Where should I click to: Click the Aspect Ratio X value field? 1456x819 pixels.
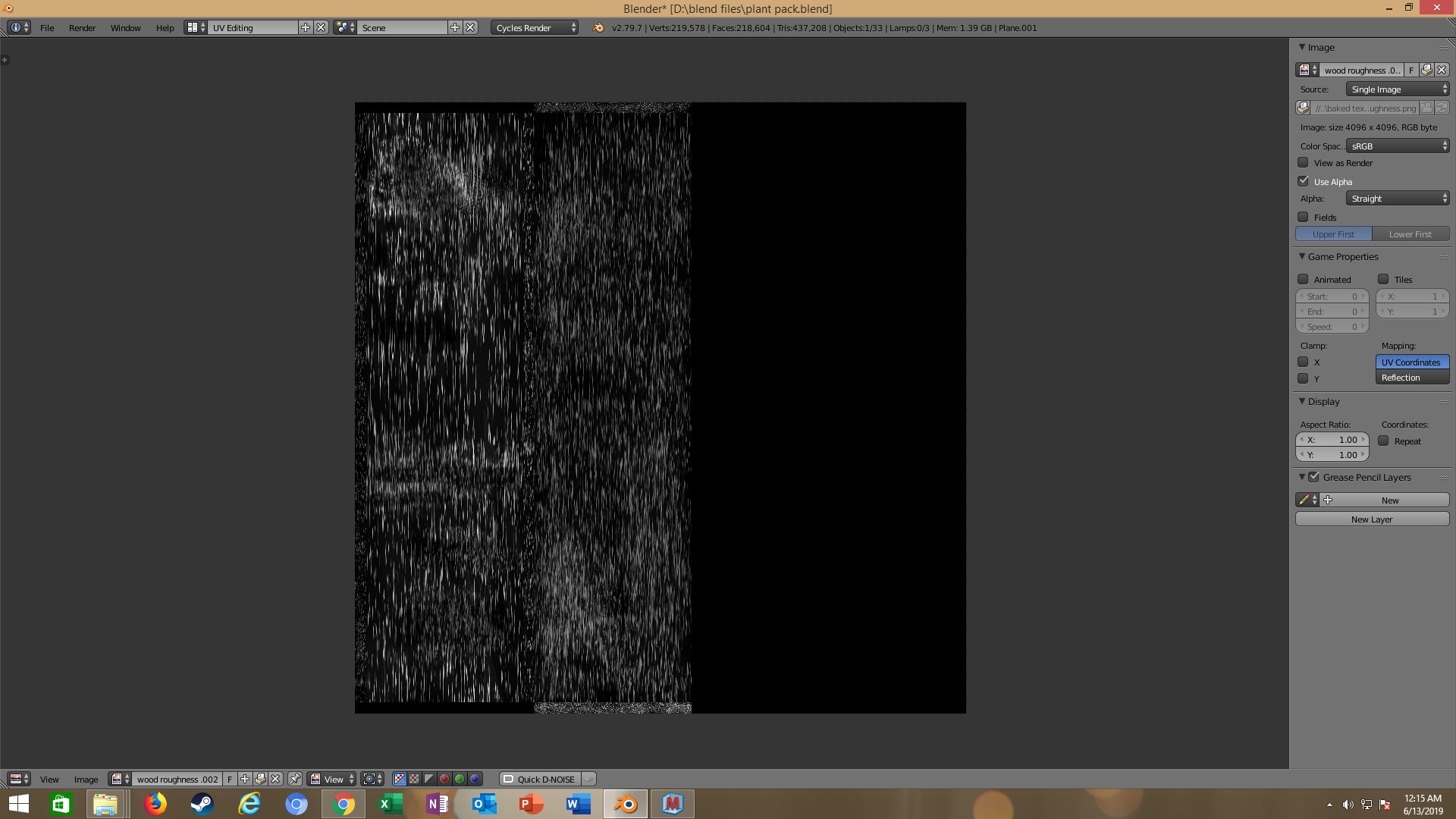[x=1332, y=440]
